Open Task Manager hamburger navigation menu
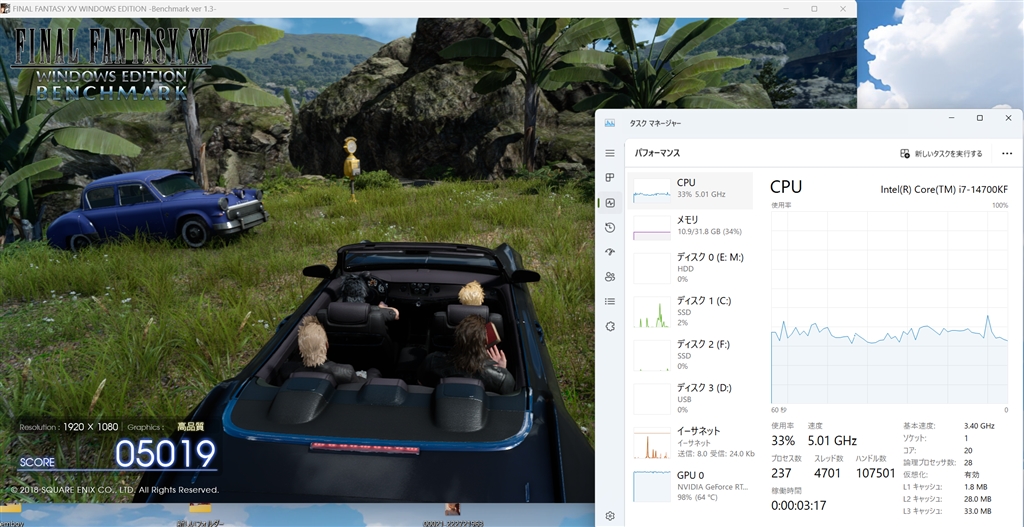The height and width of the screenshot is (527, 1024). click(610, 153)
